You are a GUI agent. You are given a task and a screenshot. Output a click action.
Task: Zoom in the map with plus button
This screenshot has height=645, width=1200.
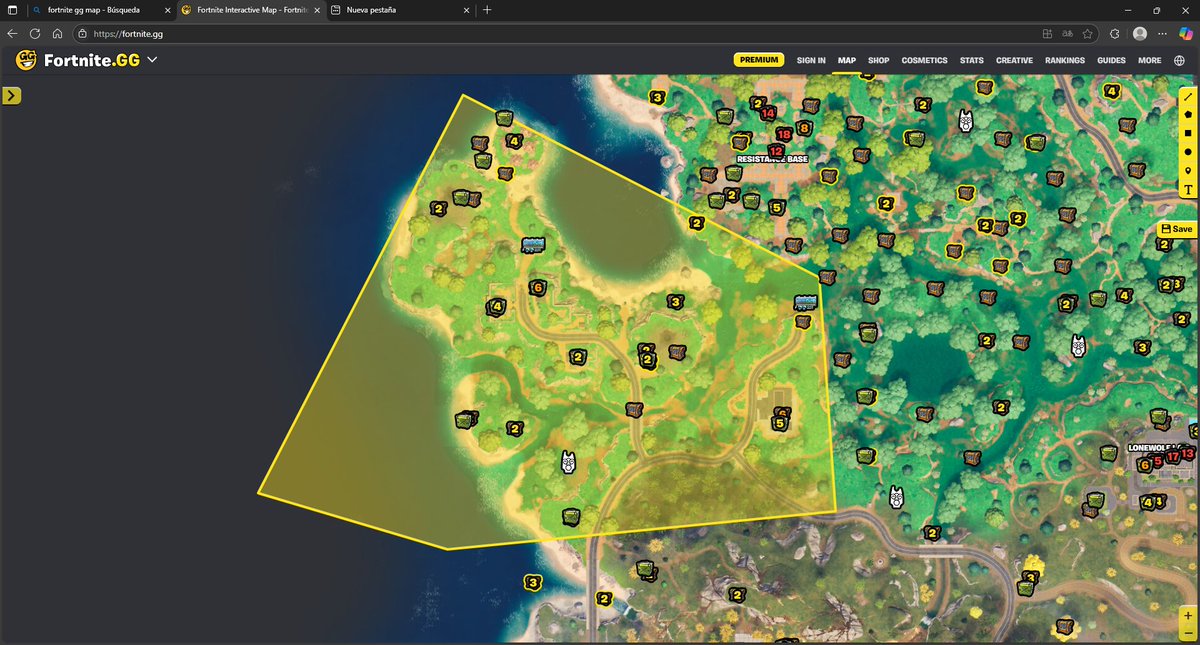click(1187, 615)
